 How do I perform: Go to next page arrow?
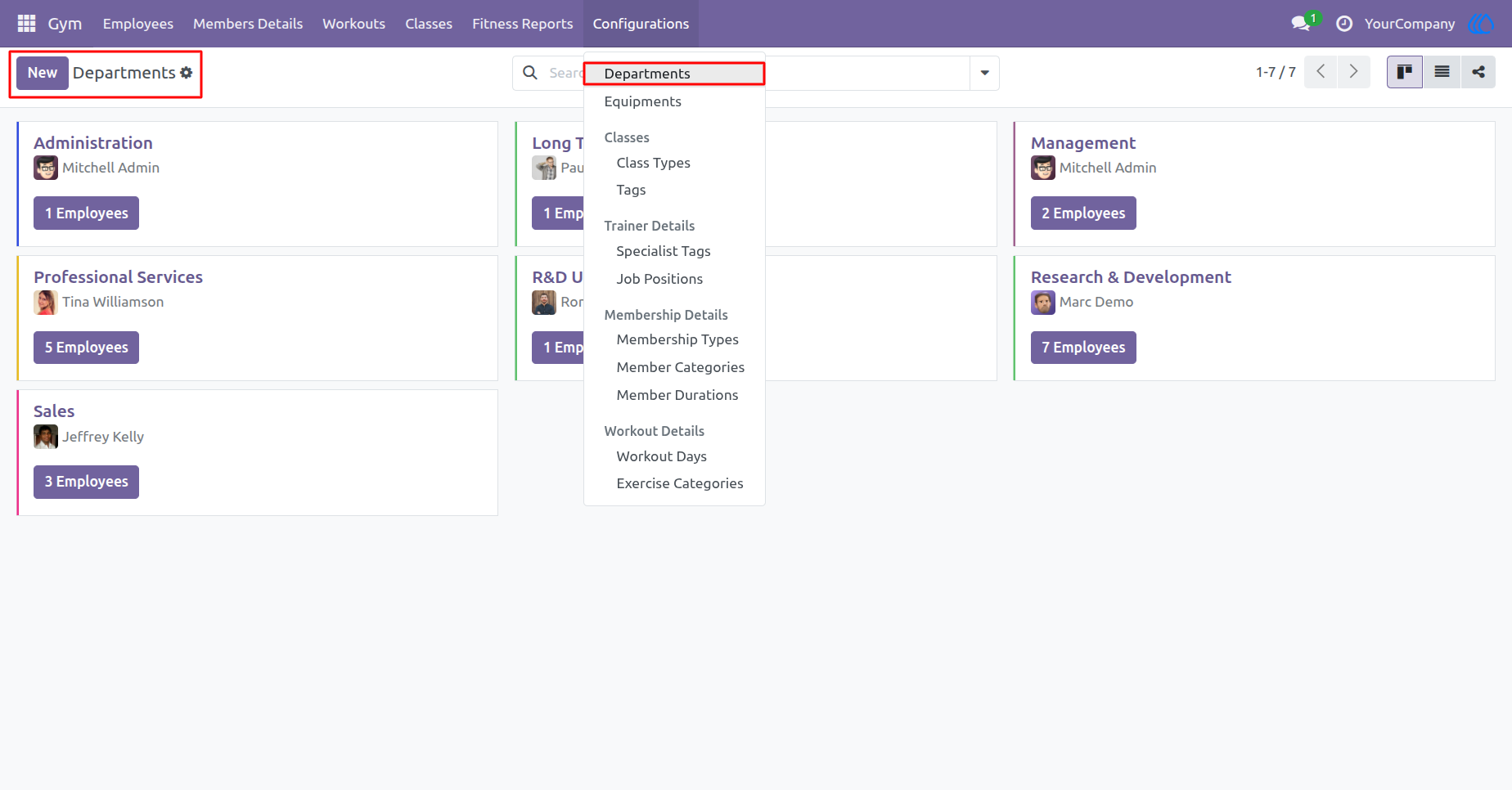(1353, 72)
